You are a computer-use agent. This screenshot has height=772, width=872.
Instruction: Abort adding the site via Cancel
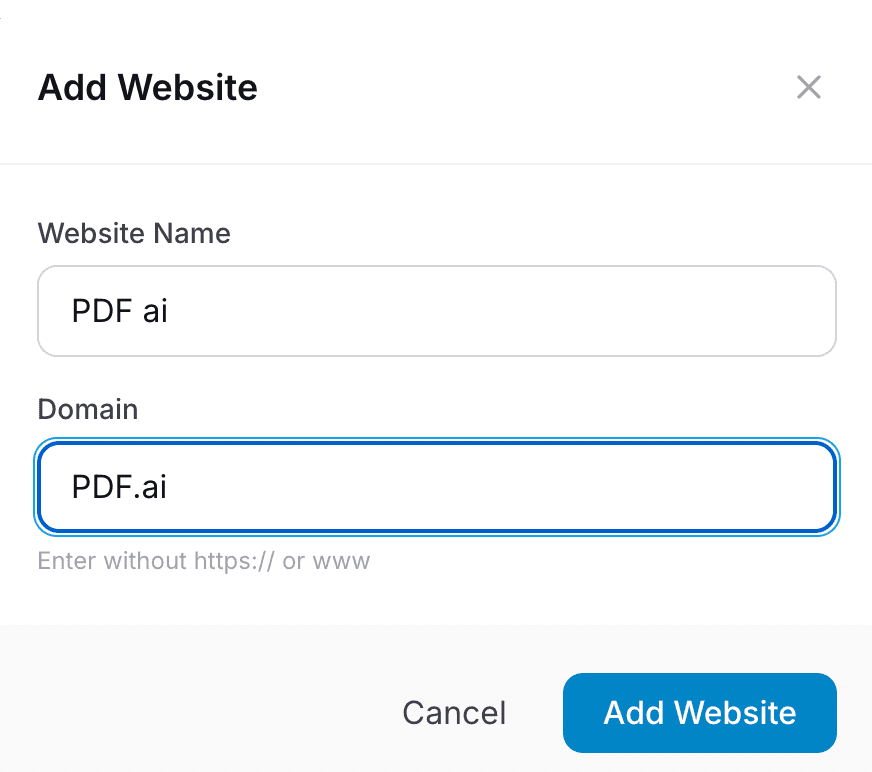(454, 712)
